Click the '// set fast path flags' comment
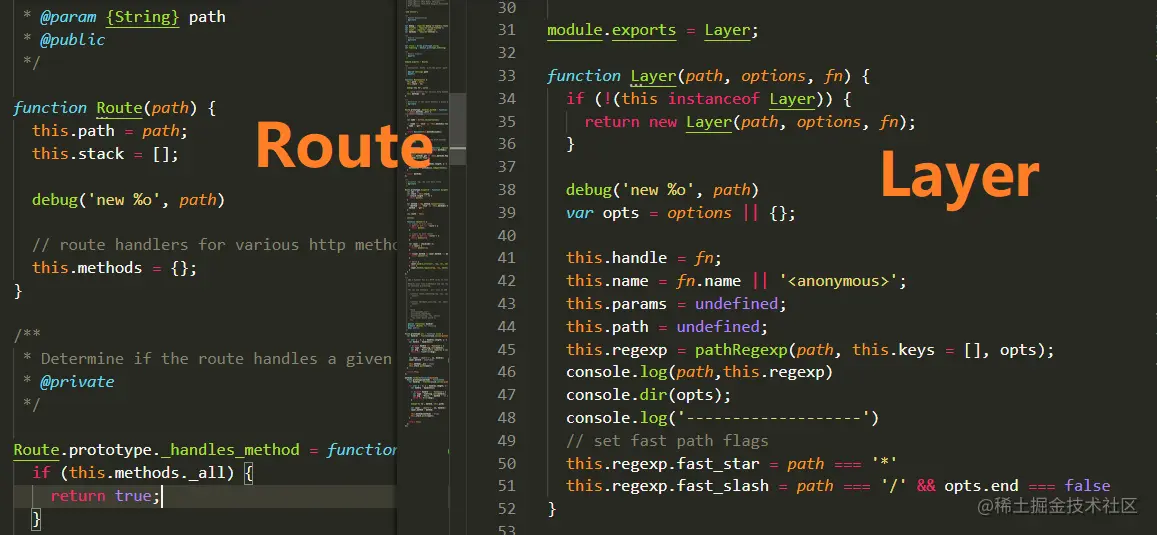This screenshot has height=535, width=1157. point(667,441)
